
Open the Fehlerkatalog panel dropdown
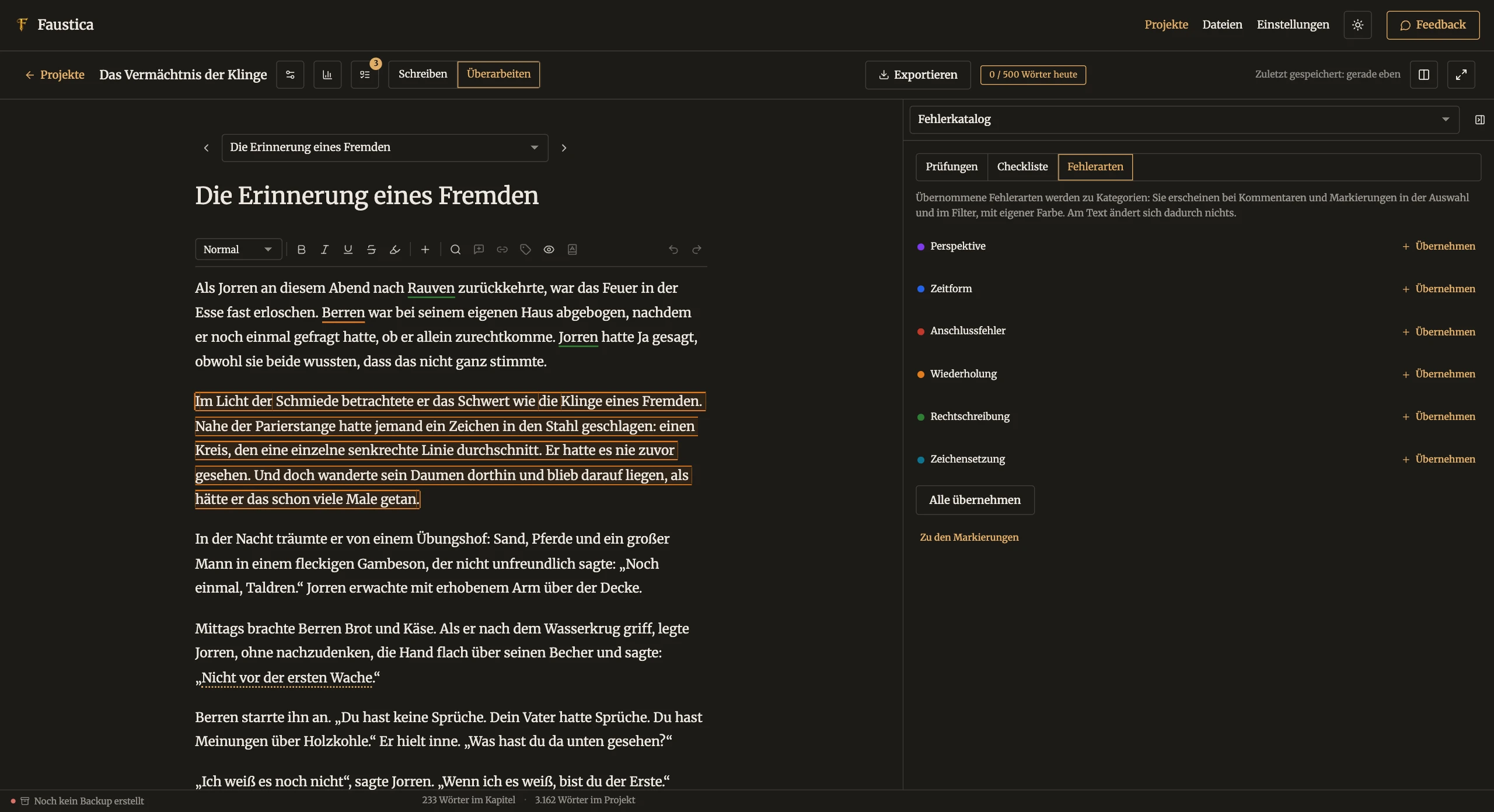click(1185, 120)
